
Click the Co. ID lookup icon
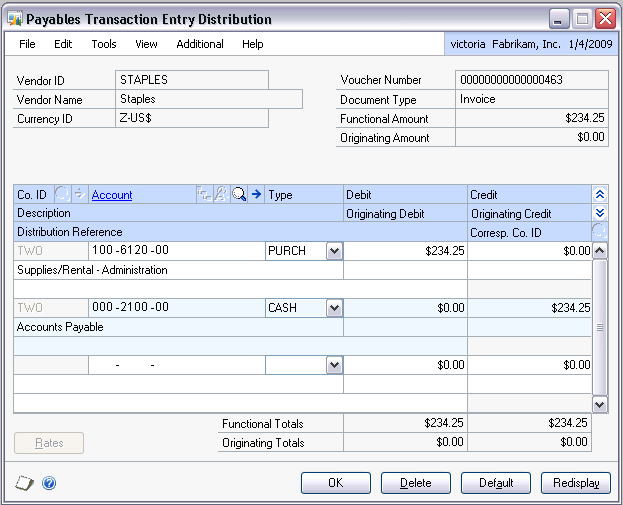[x=63, y=195]
